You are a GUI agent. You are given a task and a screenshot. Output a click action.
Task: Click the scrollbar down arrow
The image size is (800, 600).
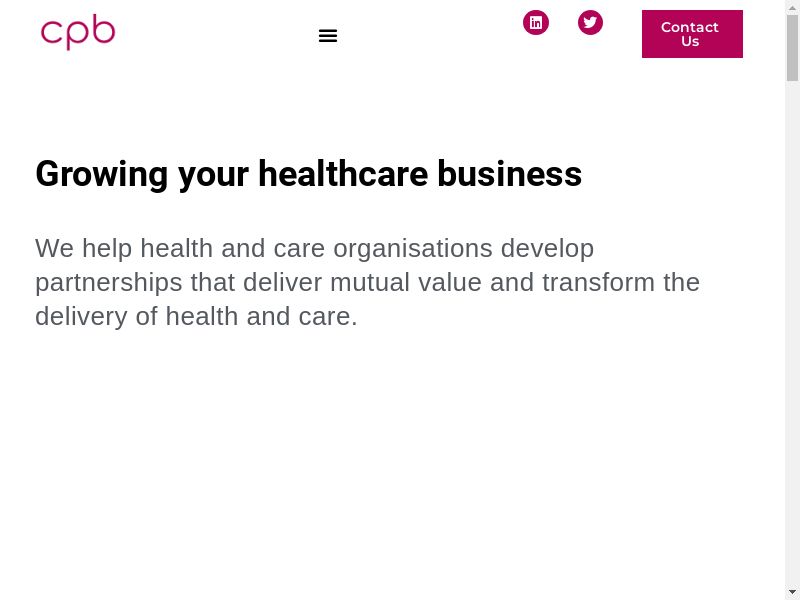(x=792, y=592)
